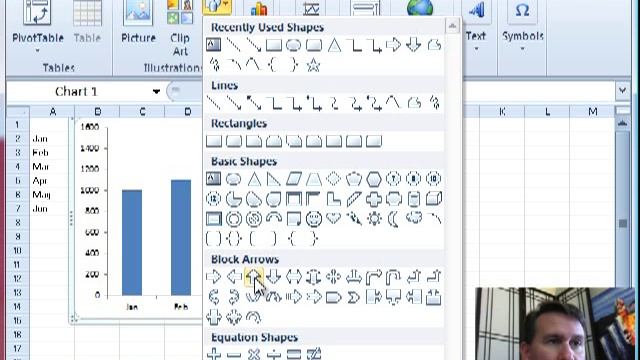Select the Rounded Rectangle shape
Screen dimensions: 640x360
click(234, 141)
